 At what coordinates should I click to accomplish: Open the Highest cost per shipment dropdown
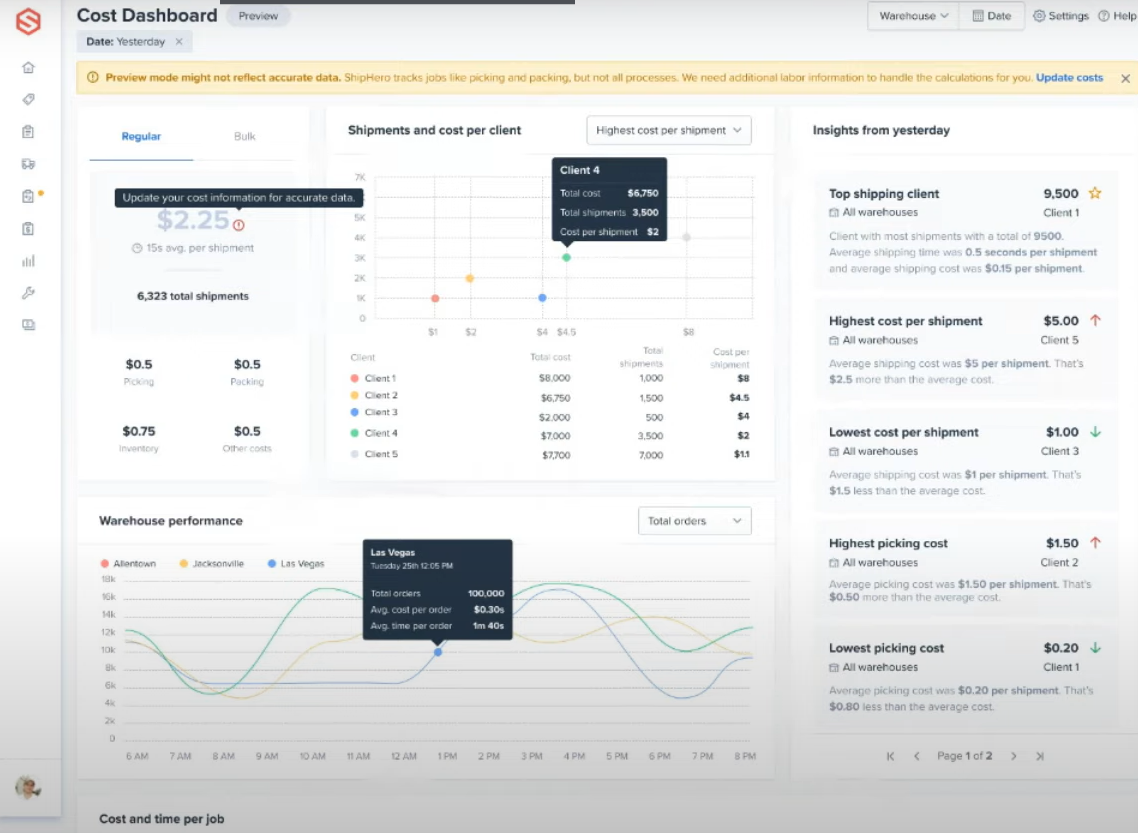pos(668,130)
